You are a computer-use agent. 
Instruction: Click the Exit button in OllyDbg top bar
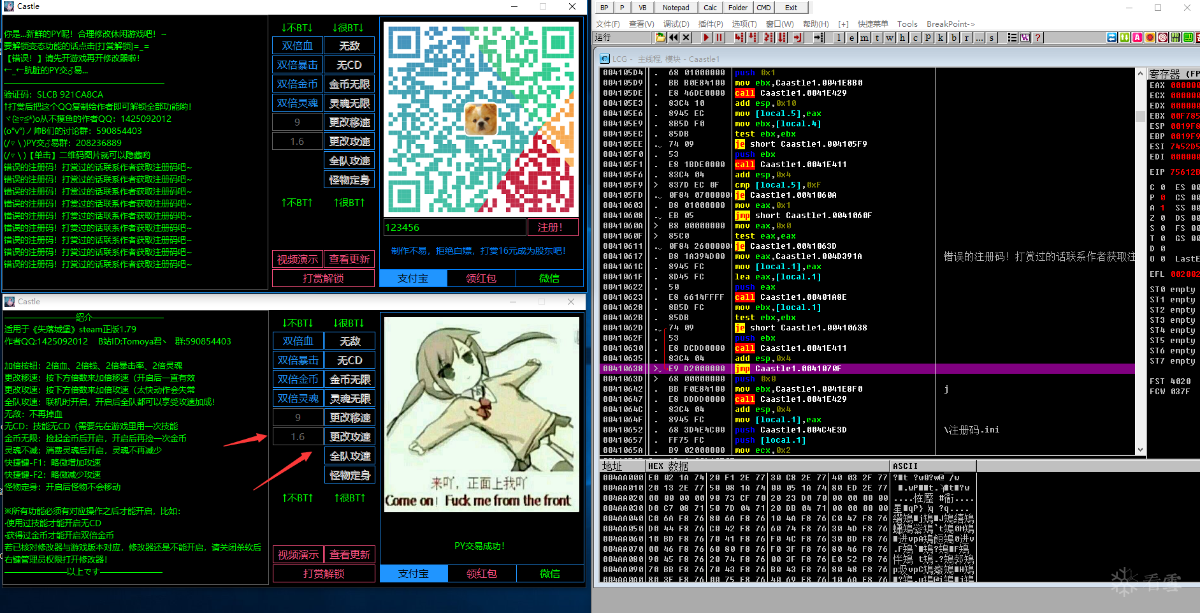click(x=793, y=7)
